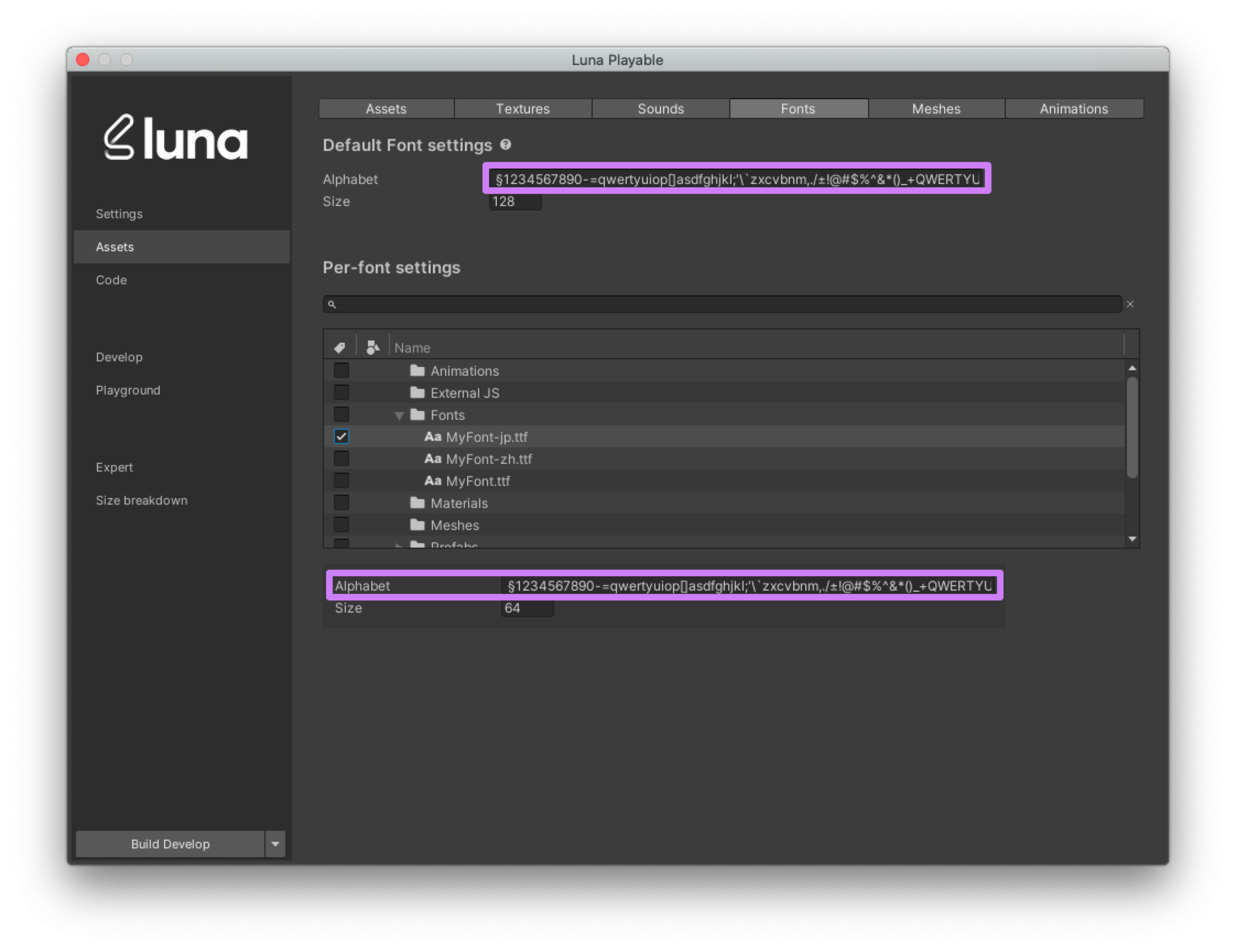Click the Aa icon of MyFont-jp.ttf
This screenshot has height=952, width=1236.
(433, 436)
